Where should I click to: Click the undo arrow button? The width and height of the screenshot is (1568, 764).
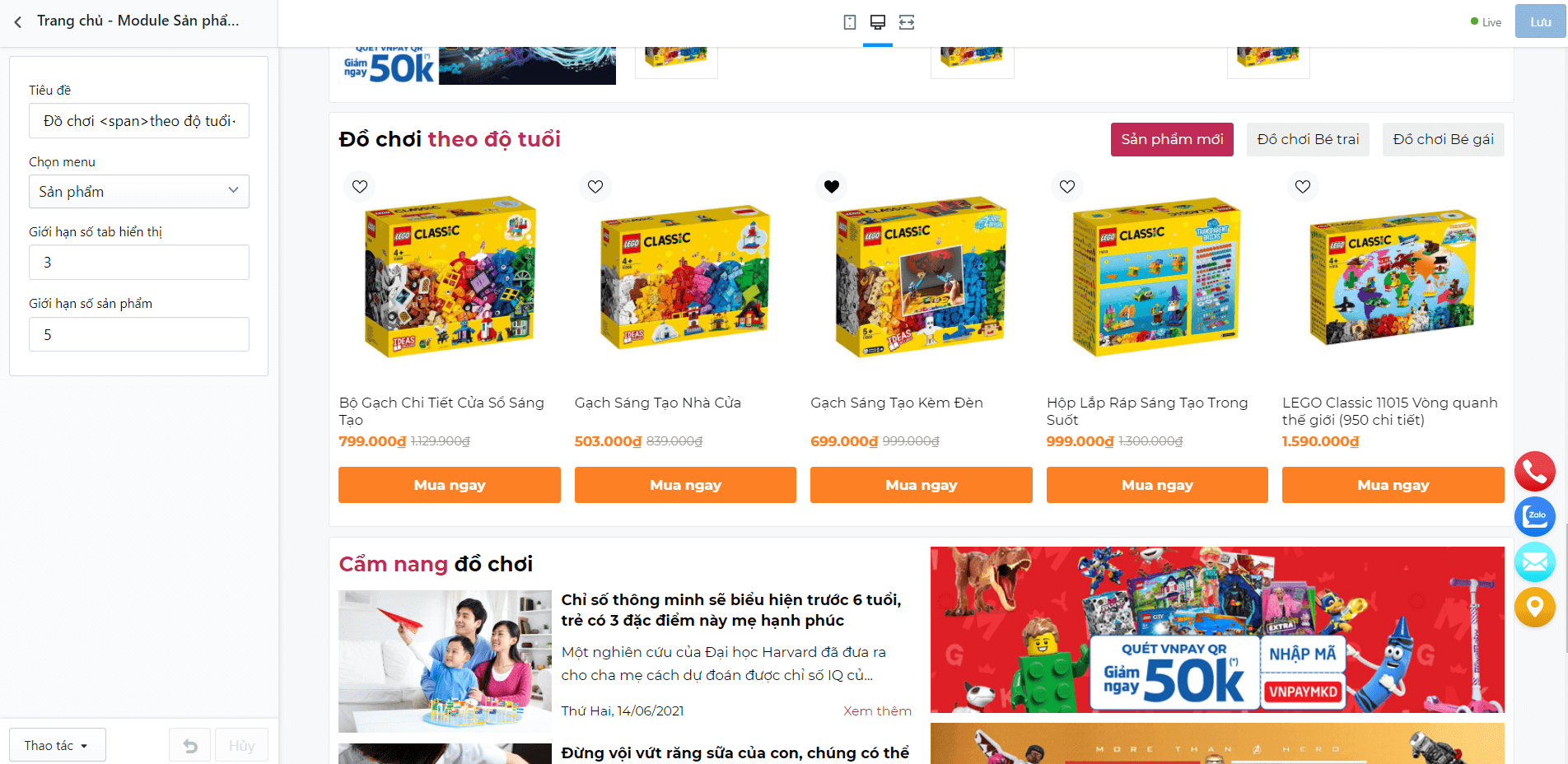(x=190, y=746)
